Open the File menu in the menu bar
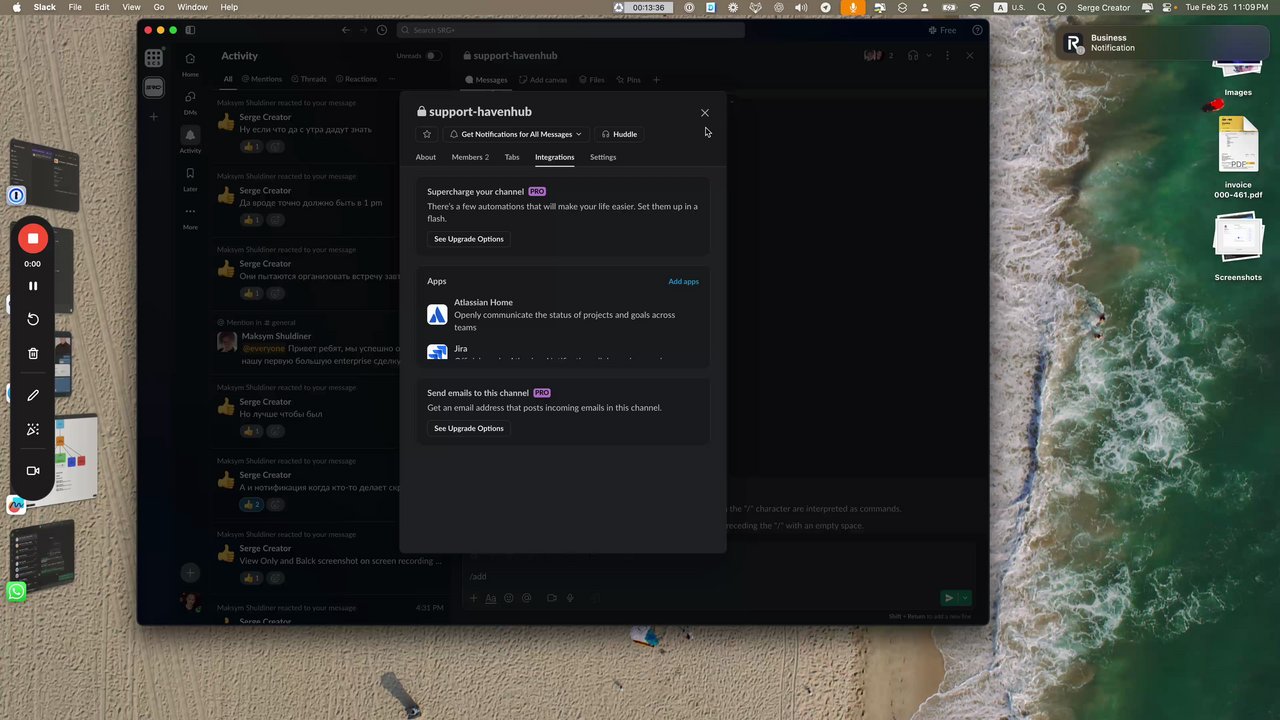 click(x=75, y=7)
